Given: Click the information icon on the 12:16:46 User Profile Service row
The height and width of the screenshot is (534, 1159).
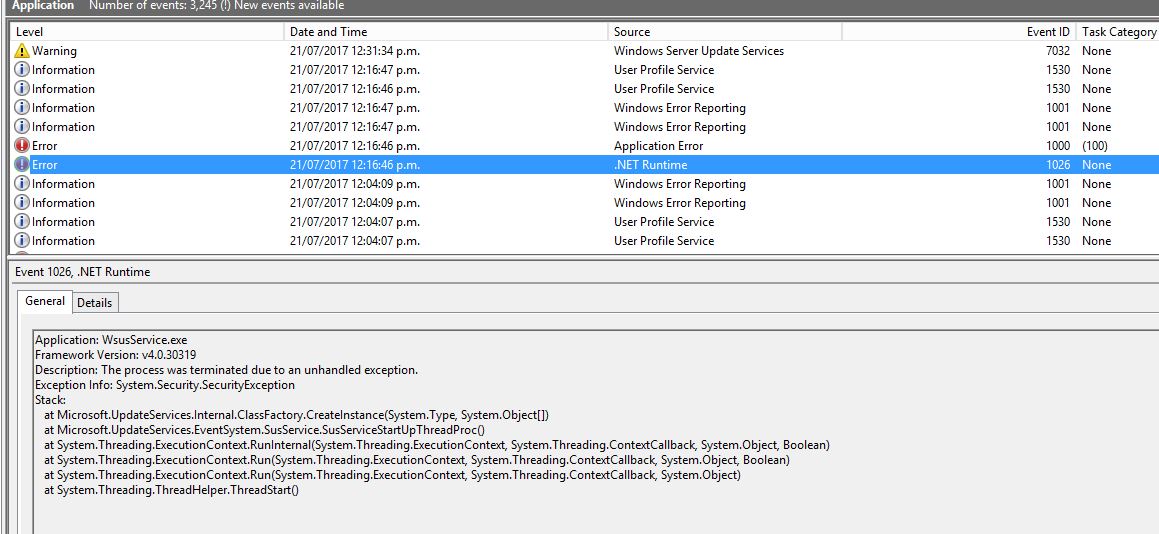Looking at the screenshot, I should (x=22, y=89).
